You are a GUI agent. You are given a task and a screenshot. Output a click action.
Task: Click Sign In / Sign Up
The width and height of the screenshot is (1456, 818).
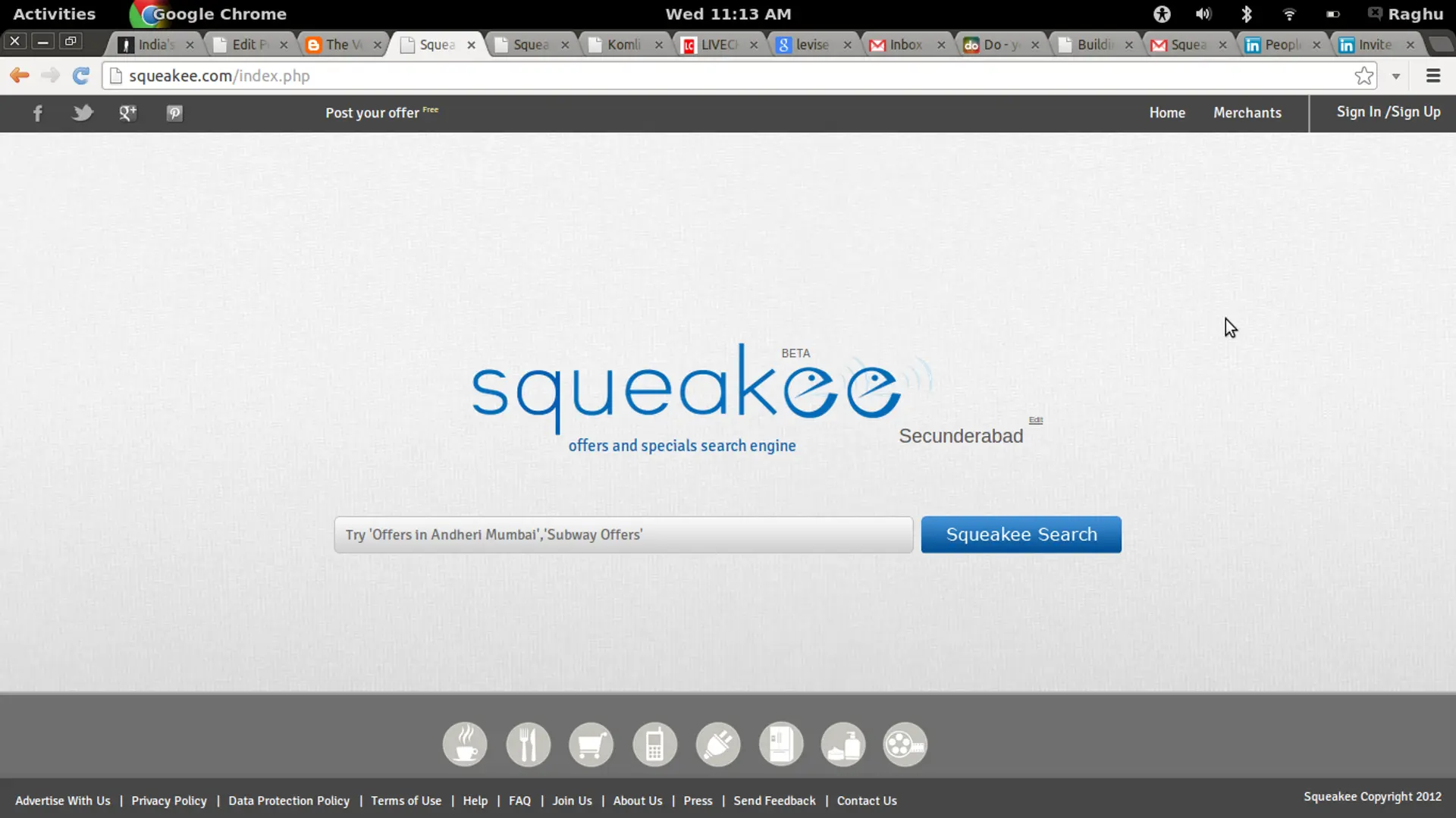[x=1389, y=112]
